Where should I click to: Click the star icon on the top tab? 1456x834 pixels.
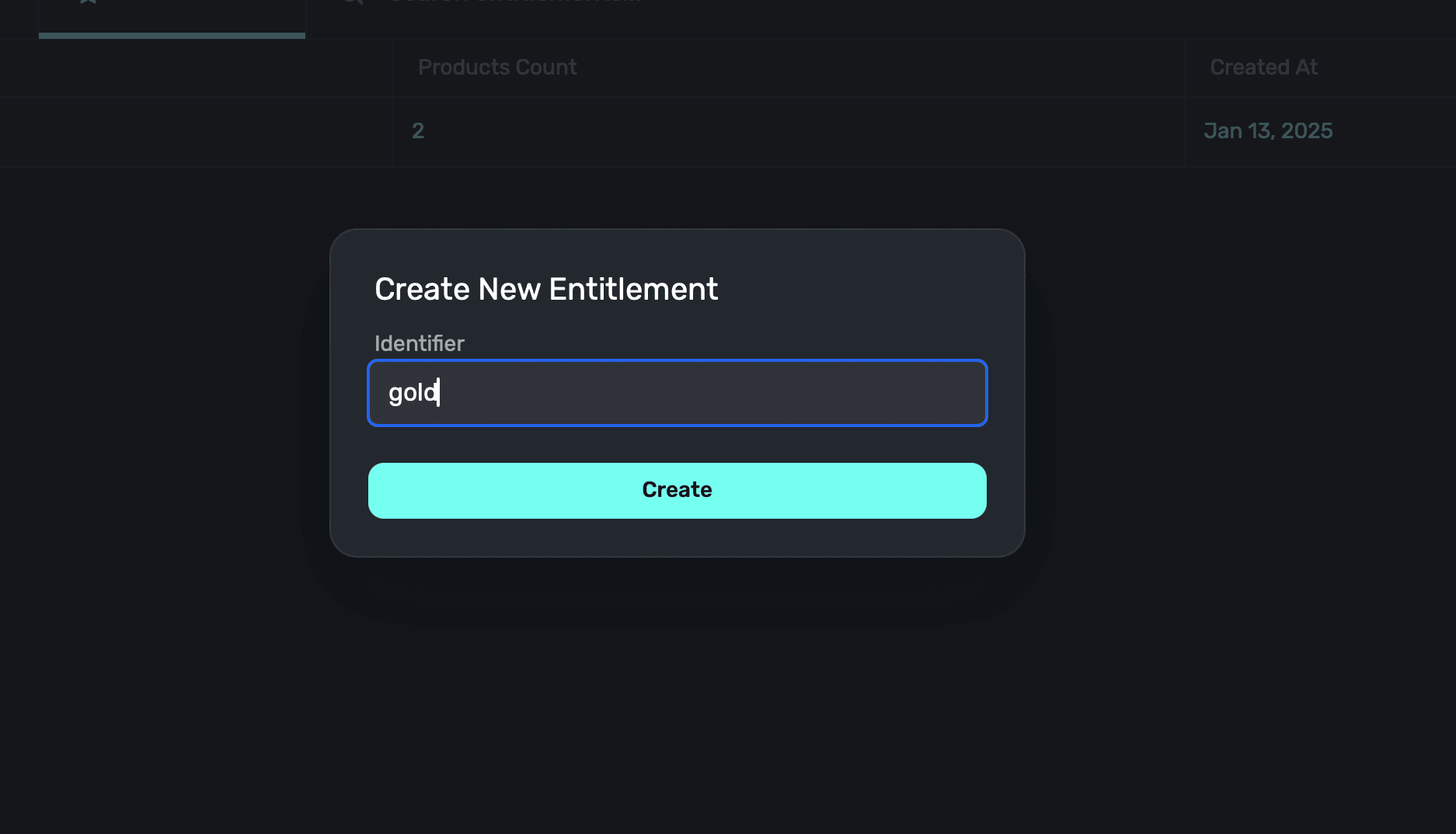click(88, 2)
